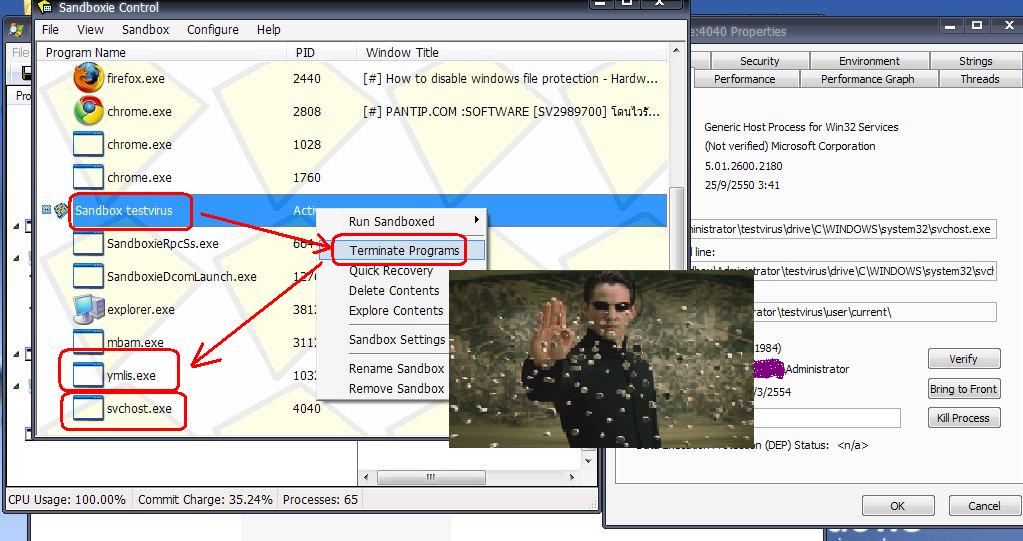This screenshot has width=1023, height=541.
Task: Click the chrome.exe icon with PID 2808
Action: [89, 112]
